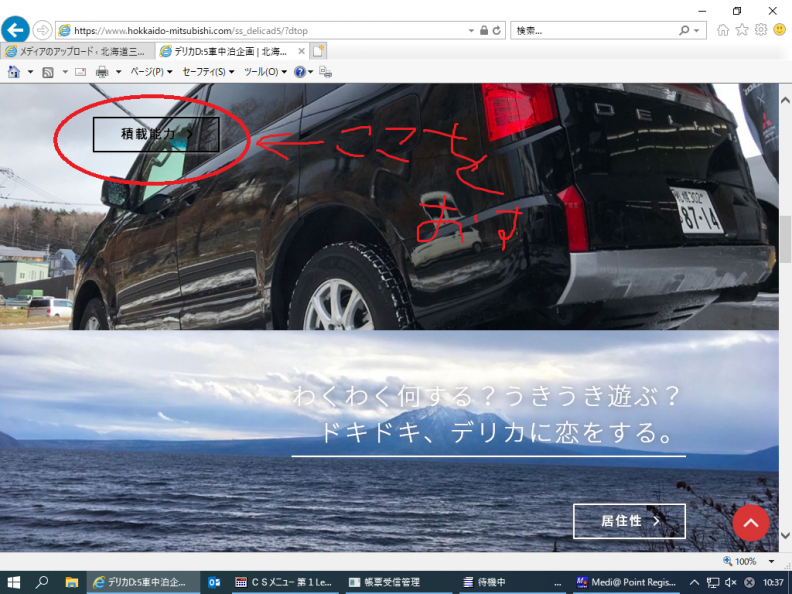This screenshot has height=594, width=792.
Task: Open the セーフティ(S) menu
Action: tap(209, 72)
